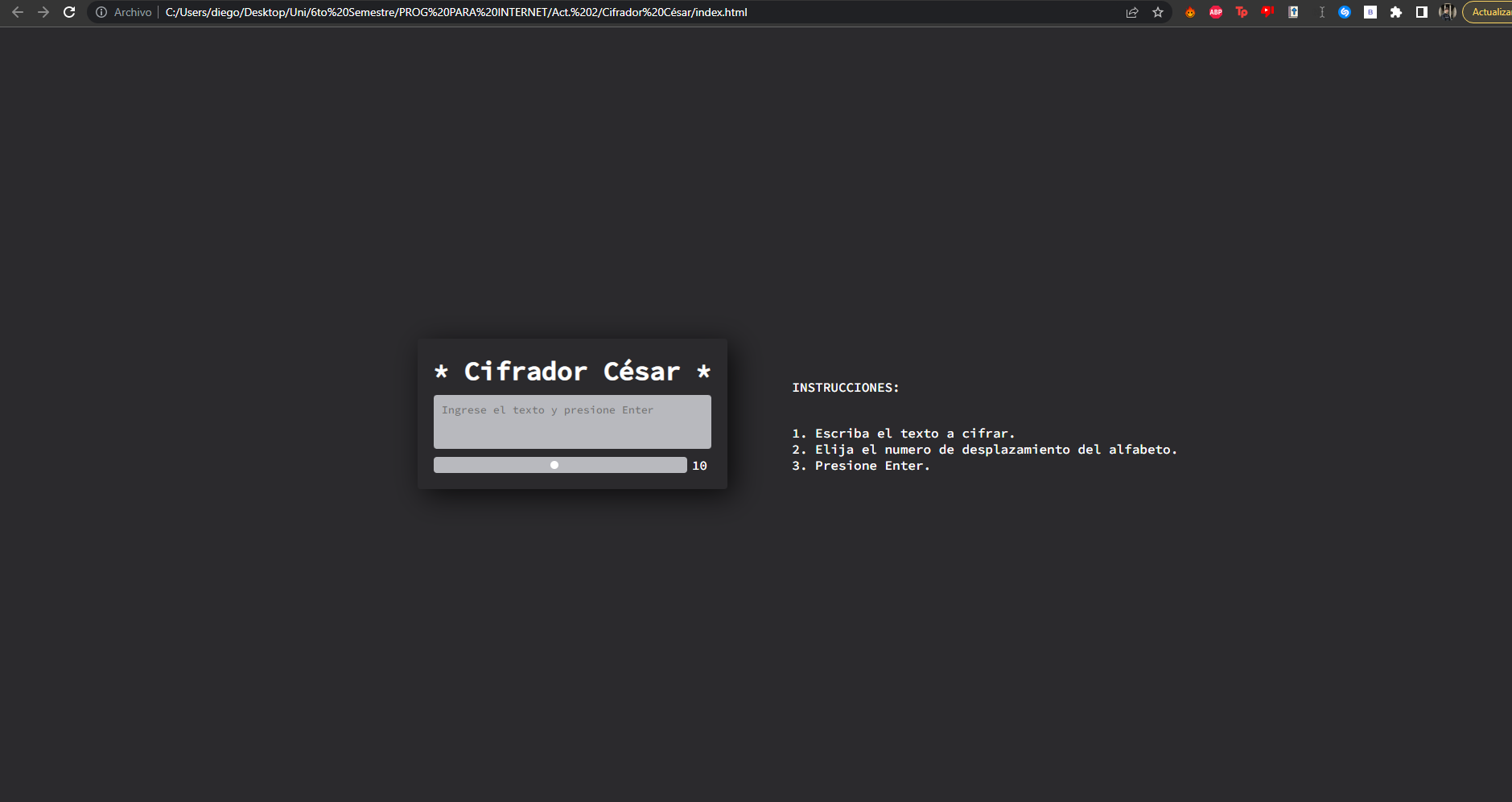
Task: Open the Return YouTube Dislike extension
Action: (1268, 12)
